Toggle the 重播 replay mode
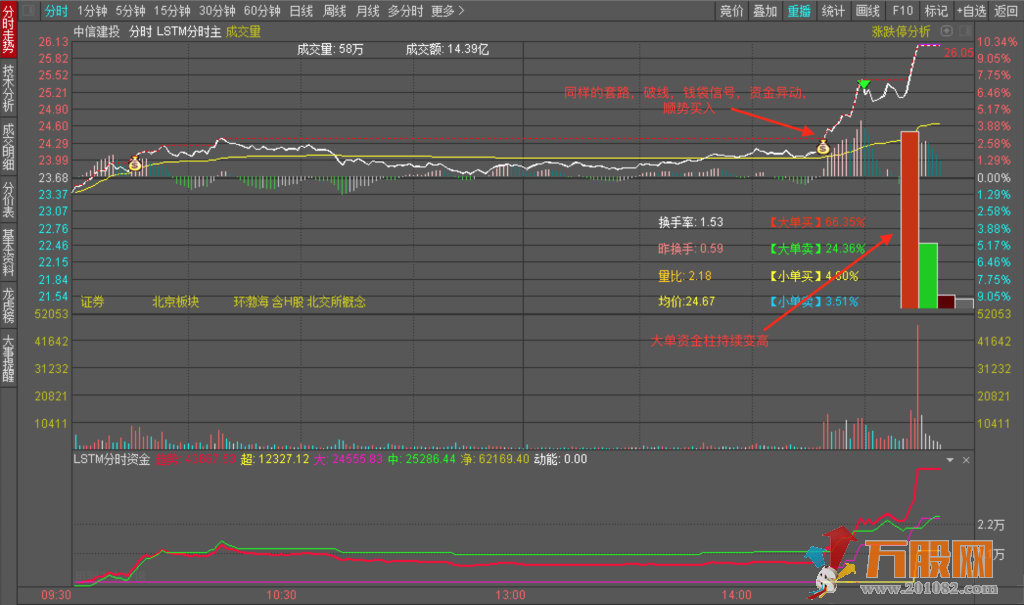 (799, 11)
